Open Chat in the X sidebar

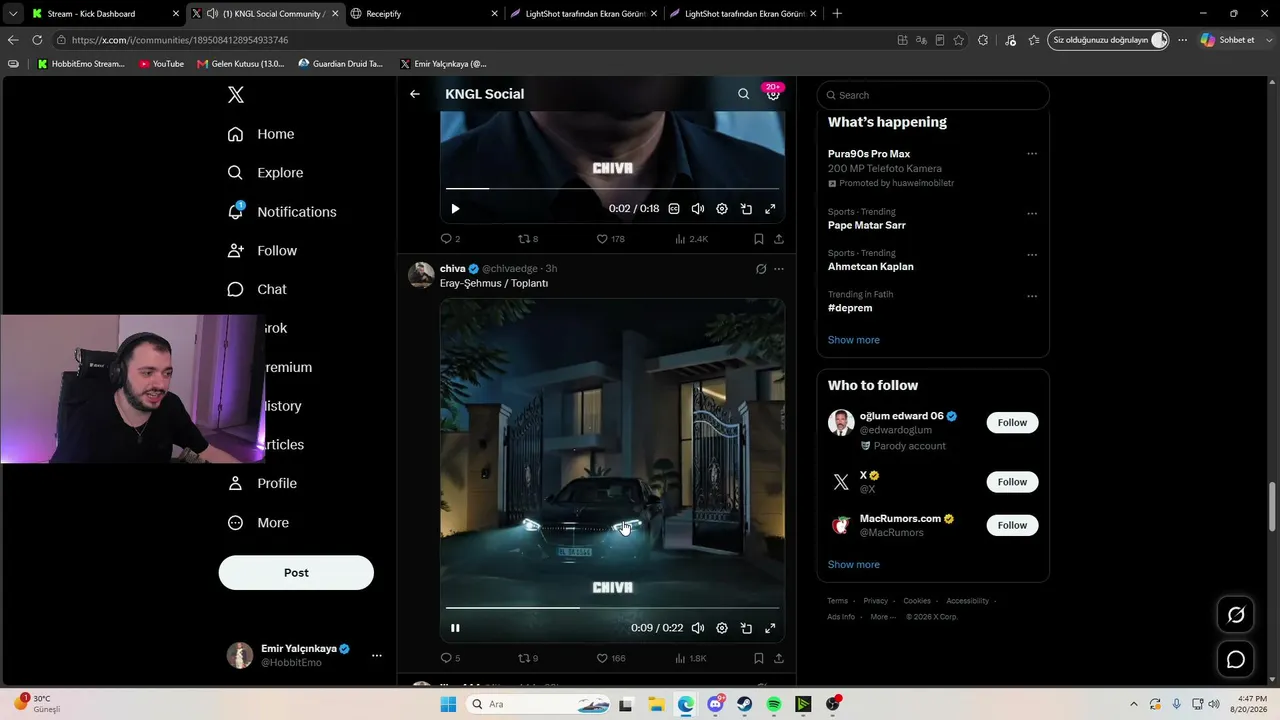[x=257, y=290]
